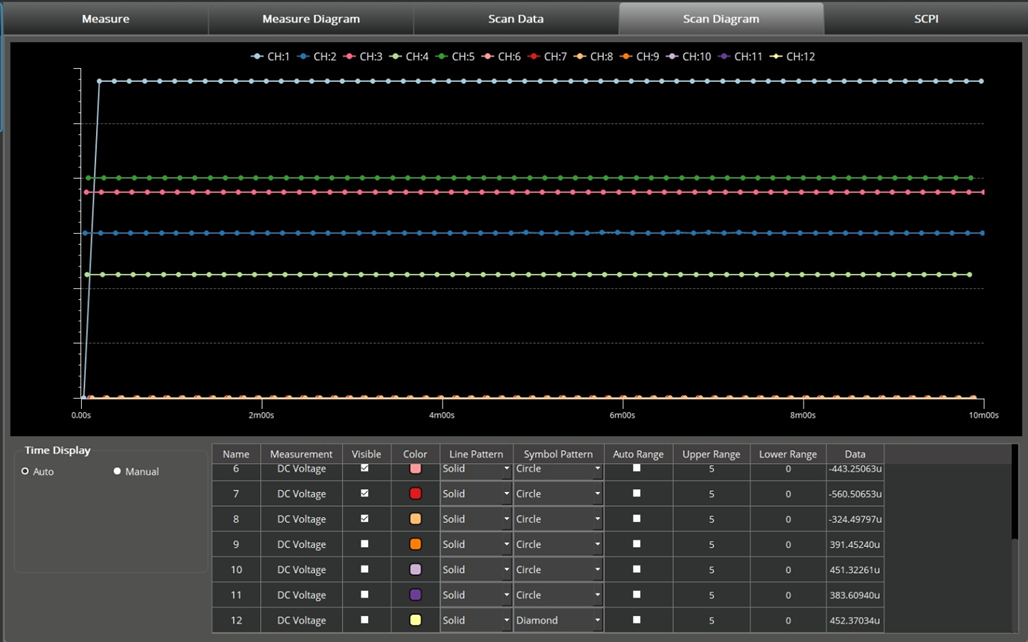Open Line Pattern dropdown for channel 10
This screenshot has width=1028, height=642.
click(475, 570)
